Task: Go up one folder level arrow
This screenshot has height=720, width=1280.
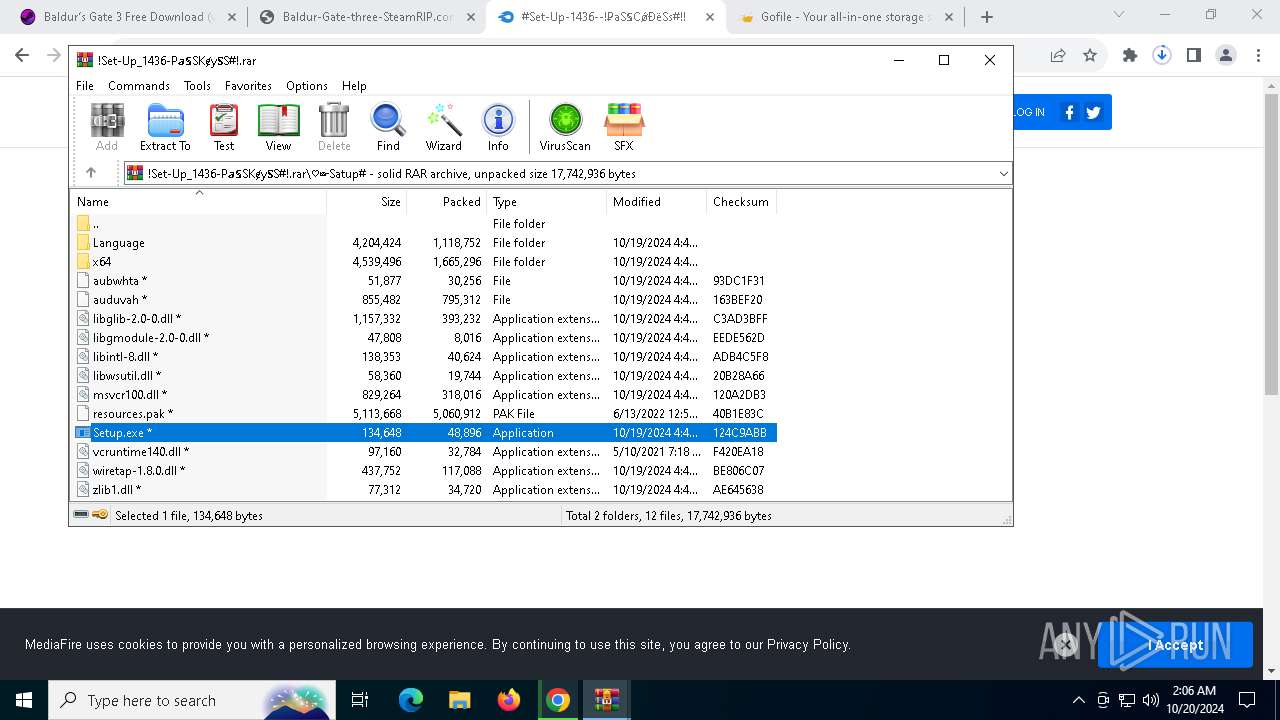Action: tap(91, 173)
